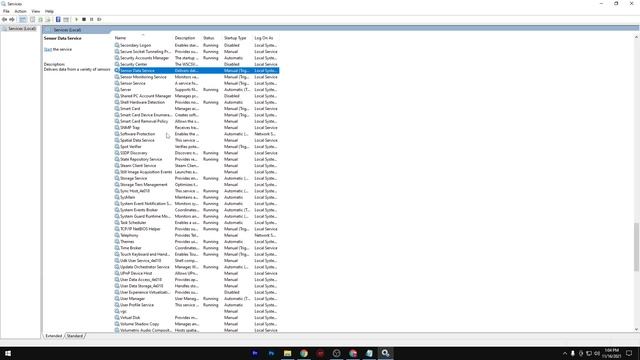
Task: Open Properties from the toolbar icon
Action: point(33,19)
